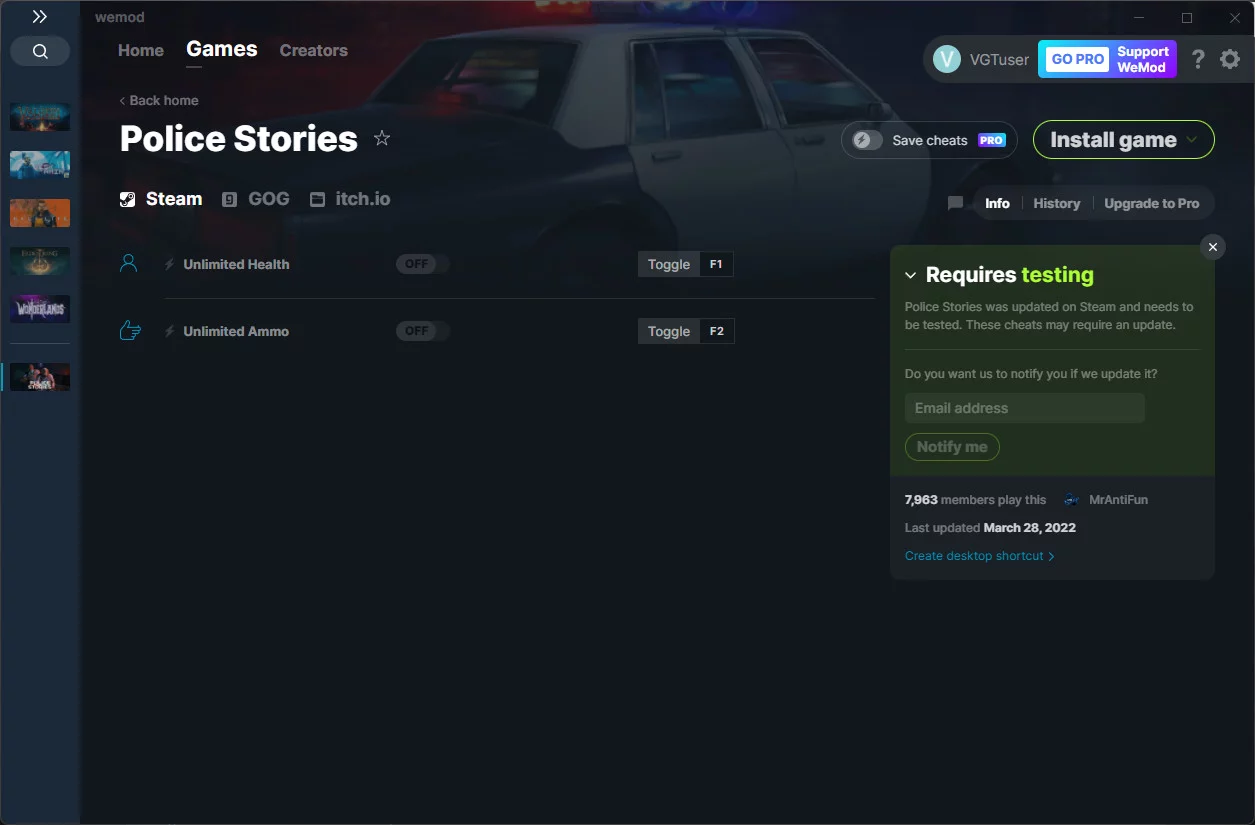
Task: Open the History tab
Action: point(1057,203)
